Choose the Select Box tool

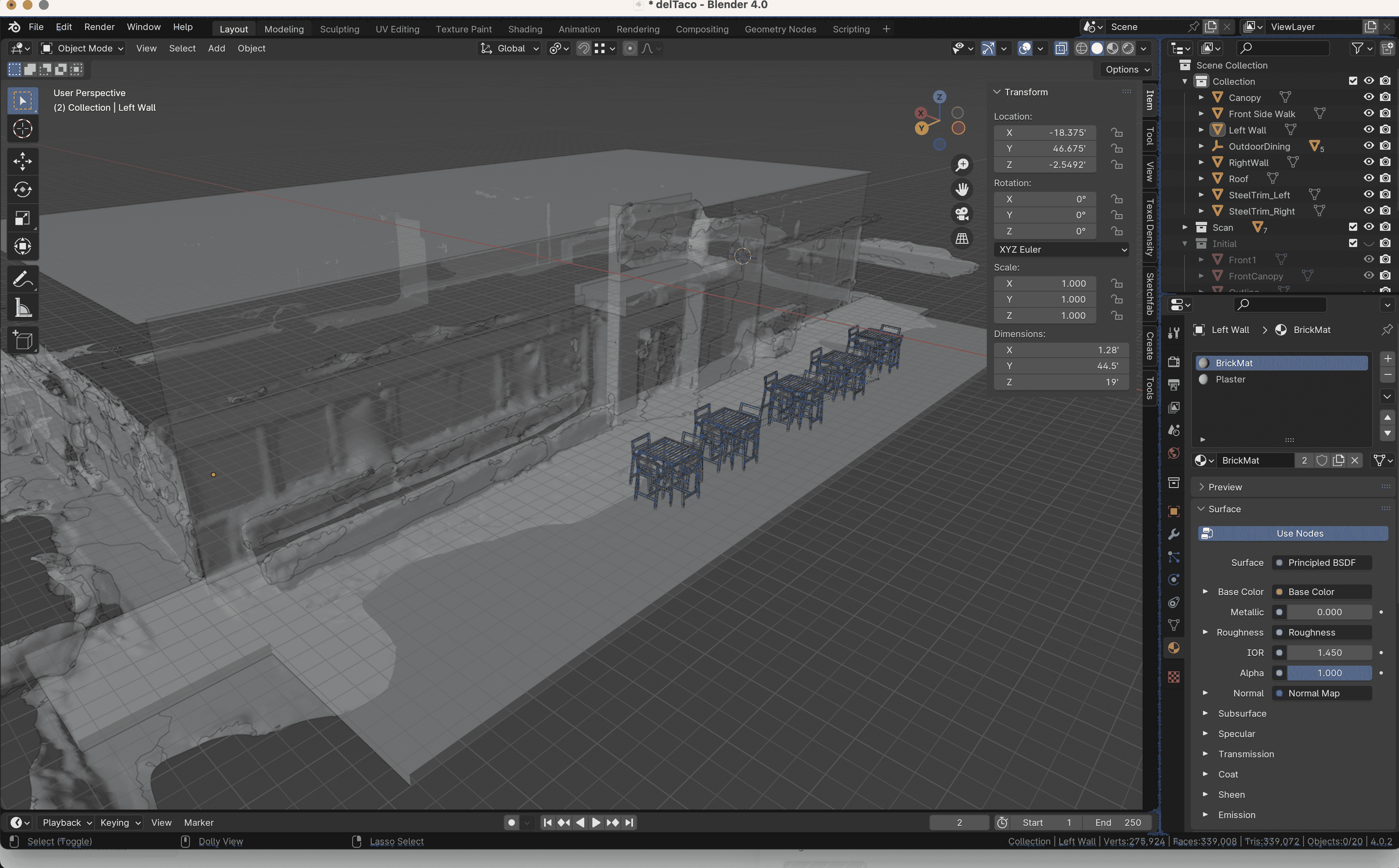(x=22, y=101)
